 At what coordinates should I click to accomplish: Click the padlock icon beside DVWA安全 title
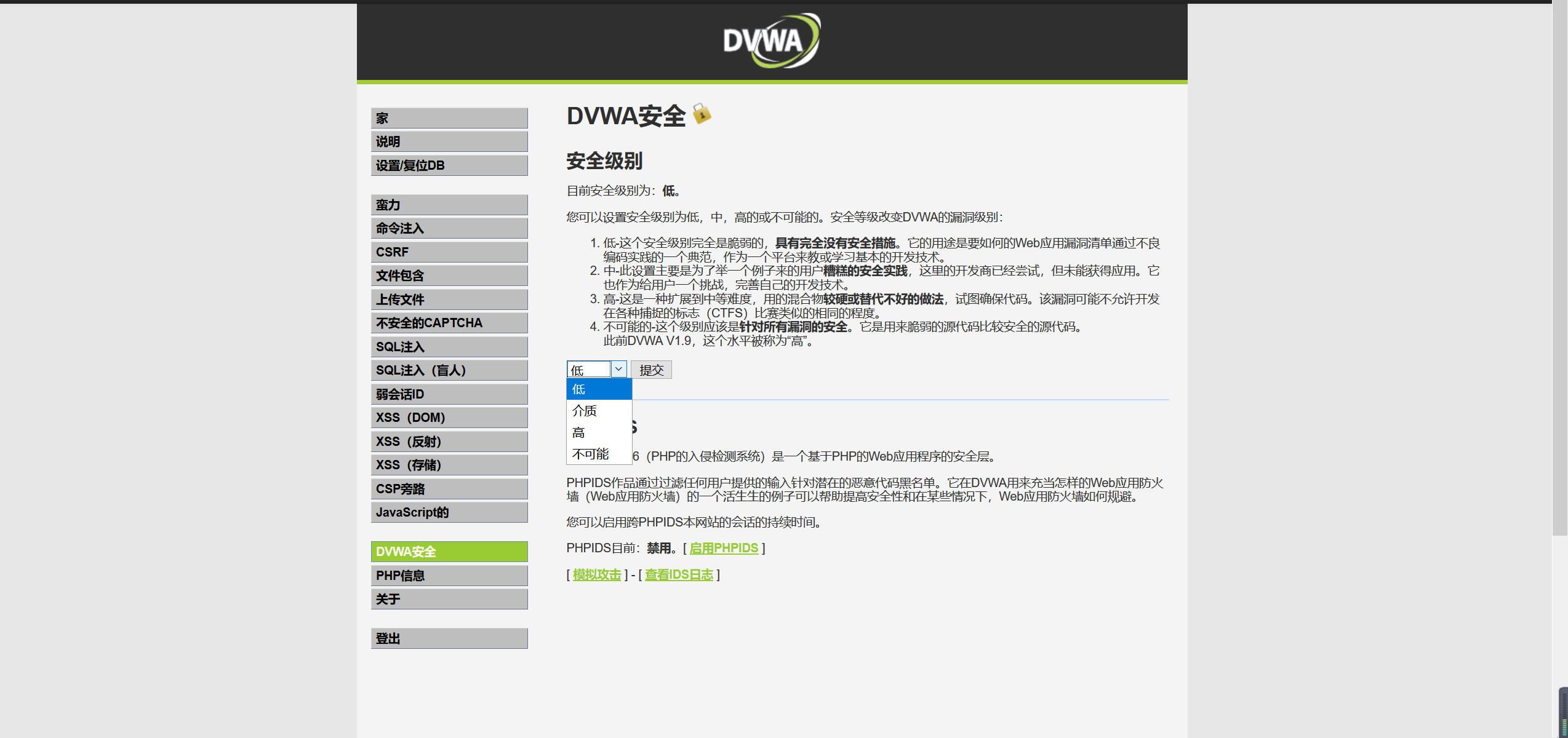[x=702, y=114]
